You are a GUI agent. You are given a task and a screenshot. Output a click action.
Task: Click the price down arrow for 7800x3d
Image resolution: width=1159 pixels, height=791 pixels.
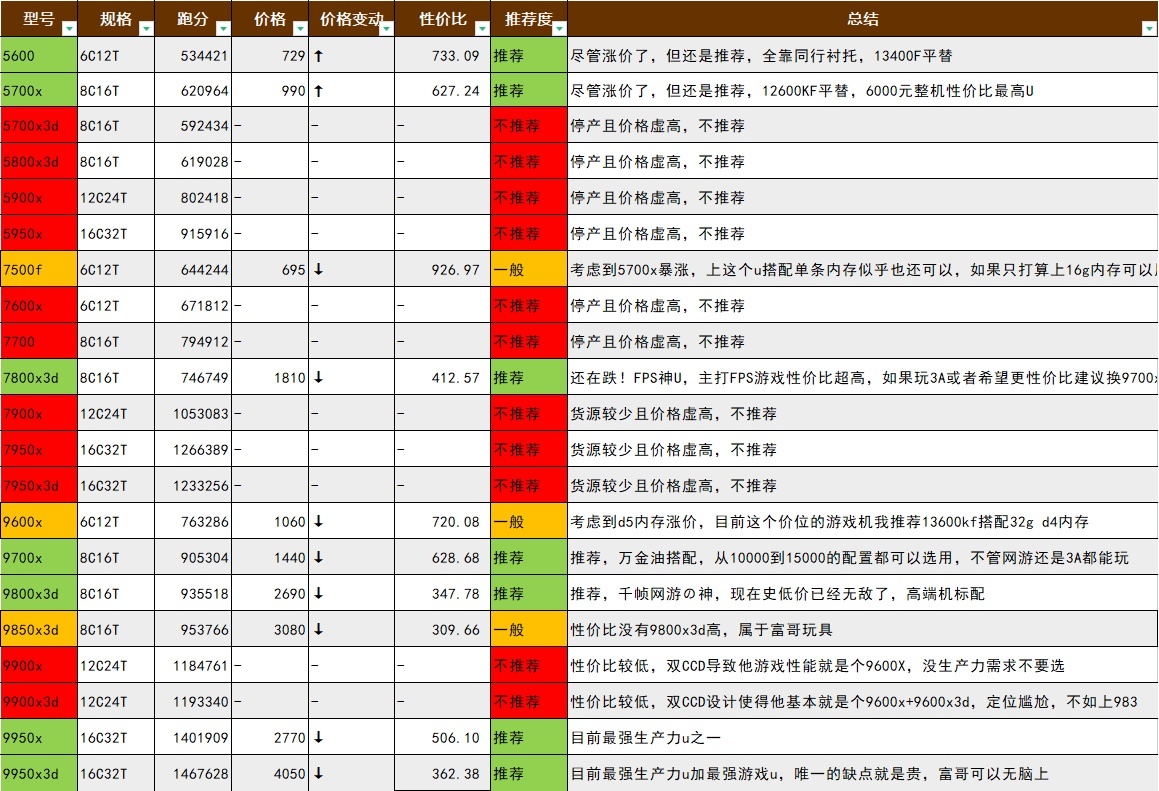(x=318, y=378)
